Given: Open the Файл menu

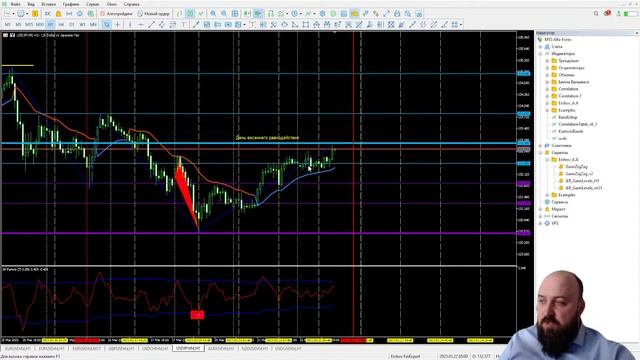Looking at the screenshot, I should coord(16,4).
